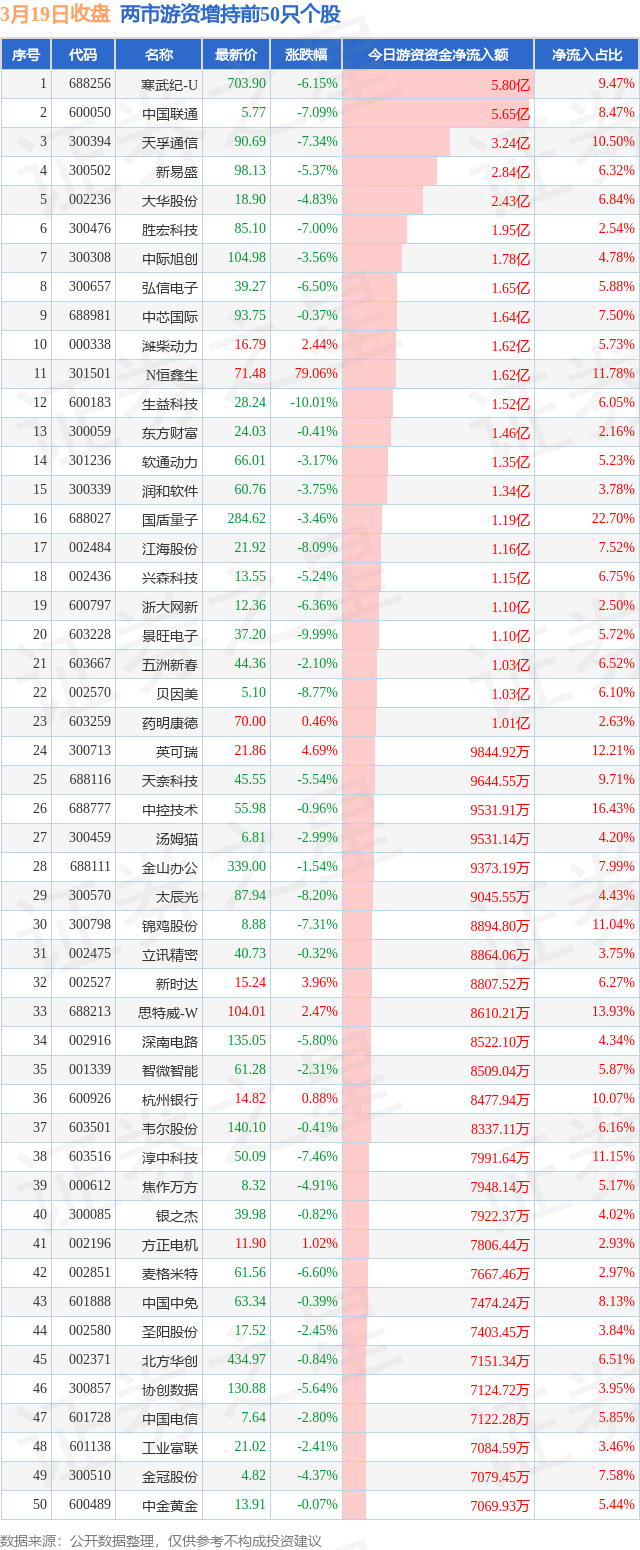
Task: Click stock name 工业富联
Action: [x=170, y=1448]
